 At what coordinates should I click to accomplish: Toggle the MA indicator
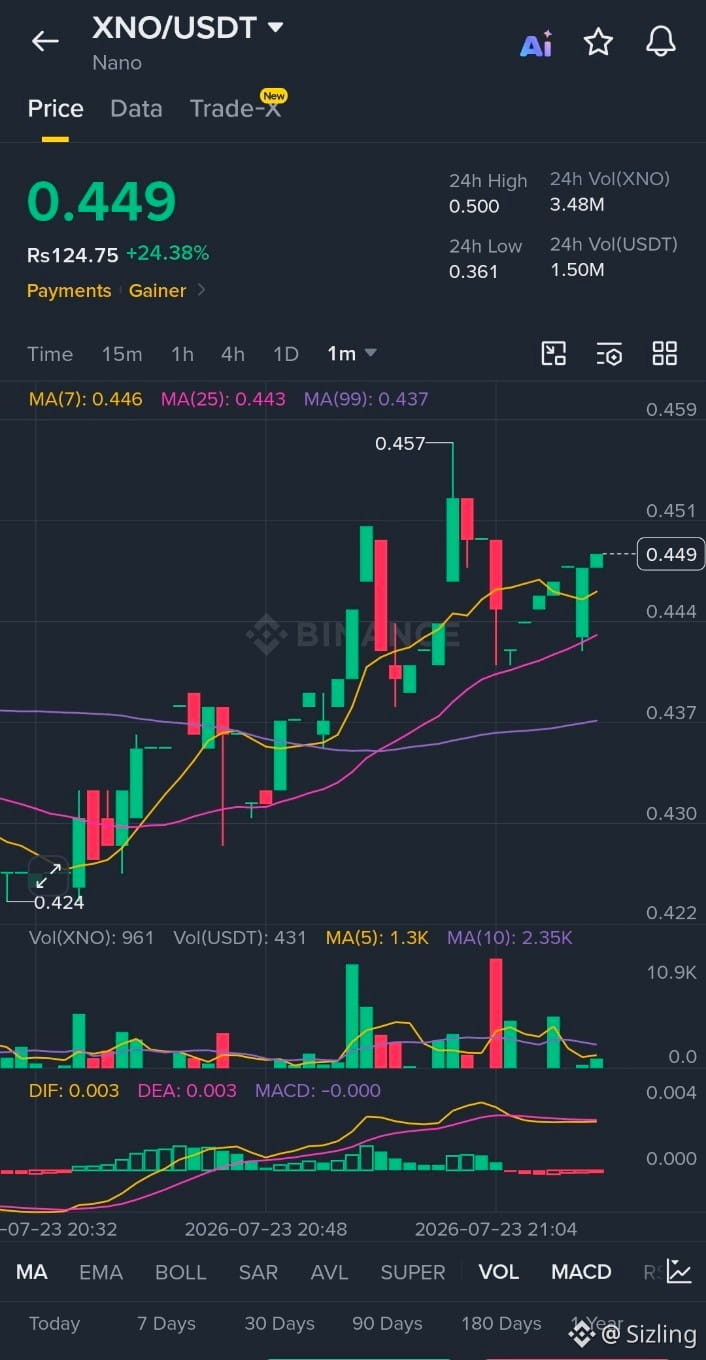[32, 1272]
